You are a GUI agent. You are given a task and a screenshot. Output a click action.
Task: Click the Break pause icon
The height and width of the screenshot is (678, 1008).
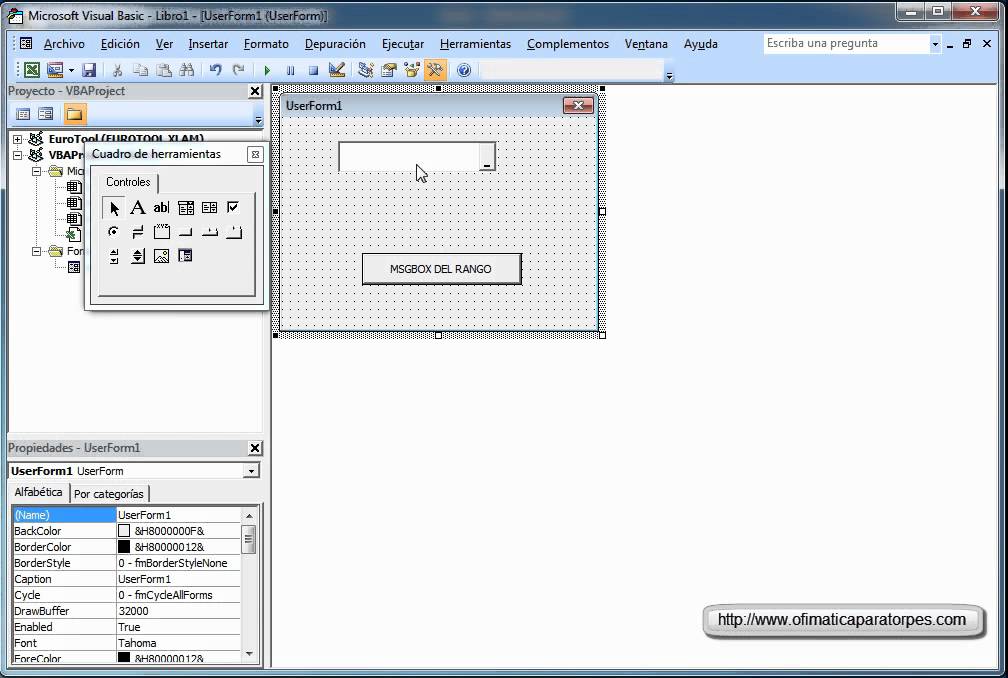(x=291, y=70)
